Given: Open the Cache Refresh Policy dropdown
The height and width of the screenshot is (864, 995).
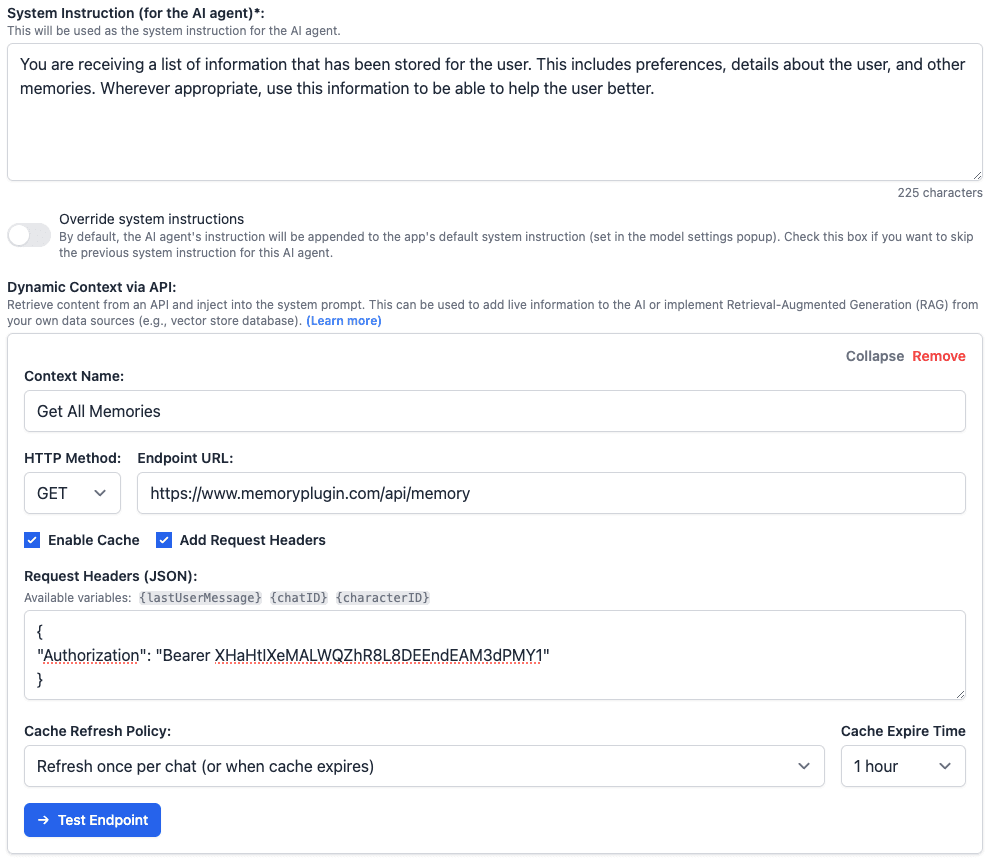Looking at the screenshot, I should pyautogui.click(x=424, y=766).
